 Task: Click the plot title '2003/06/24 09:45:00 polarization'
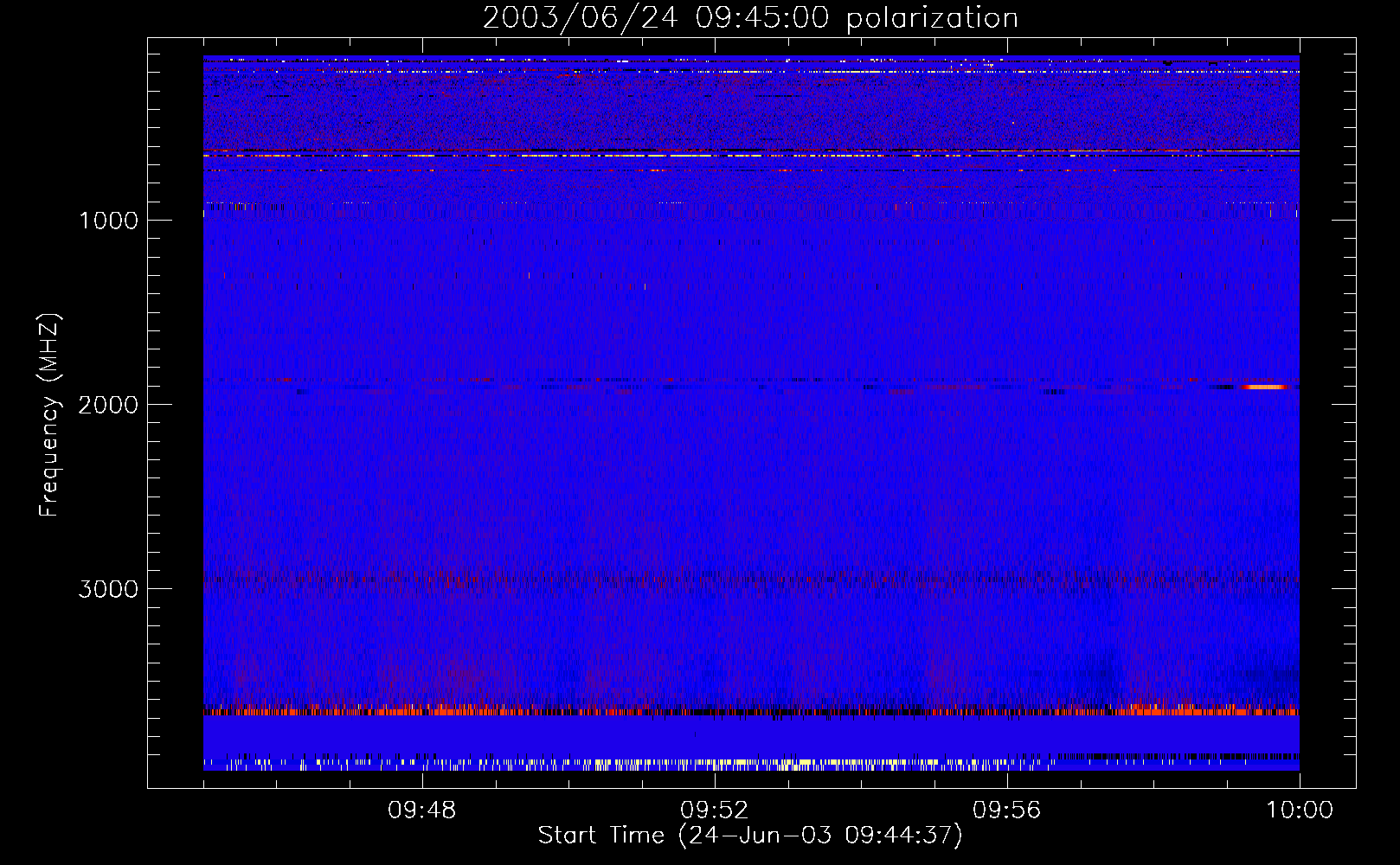pos(750,18)
